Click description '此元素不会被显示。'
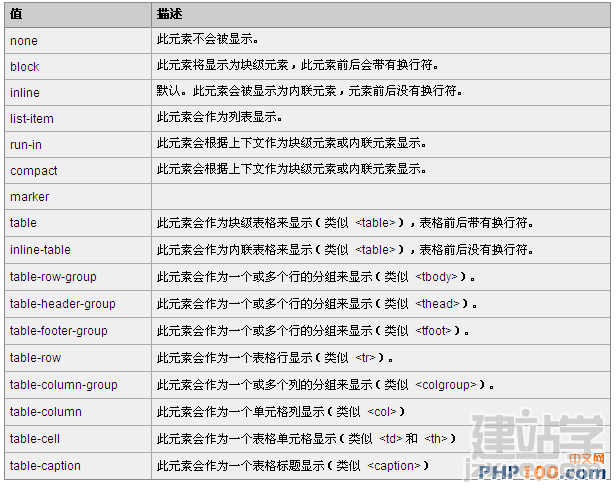The width and height of the screenshot is (616, 489). (207, 39)
